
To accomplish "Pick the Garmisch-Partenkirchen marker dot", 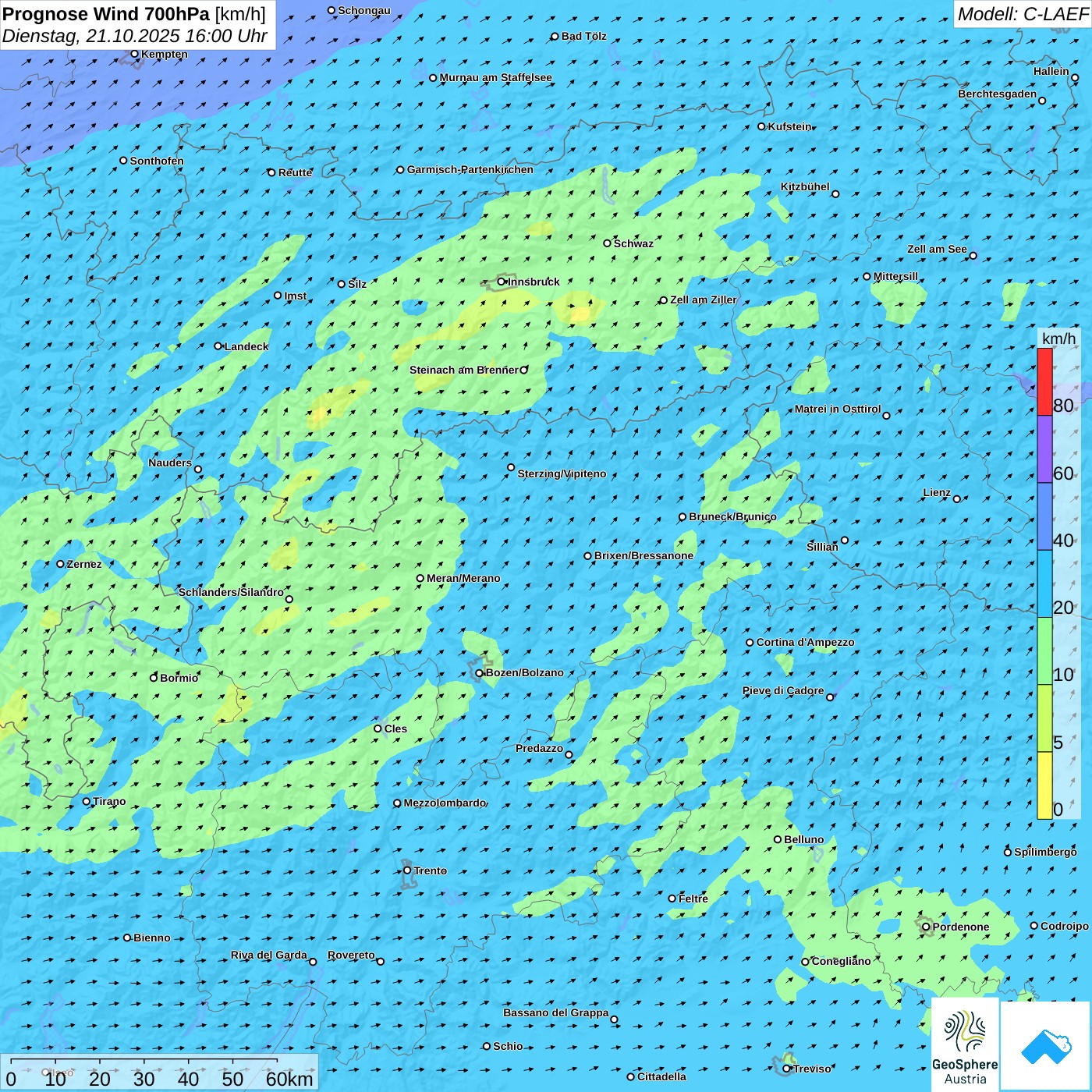I will 400,169.
